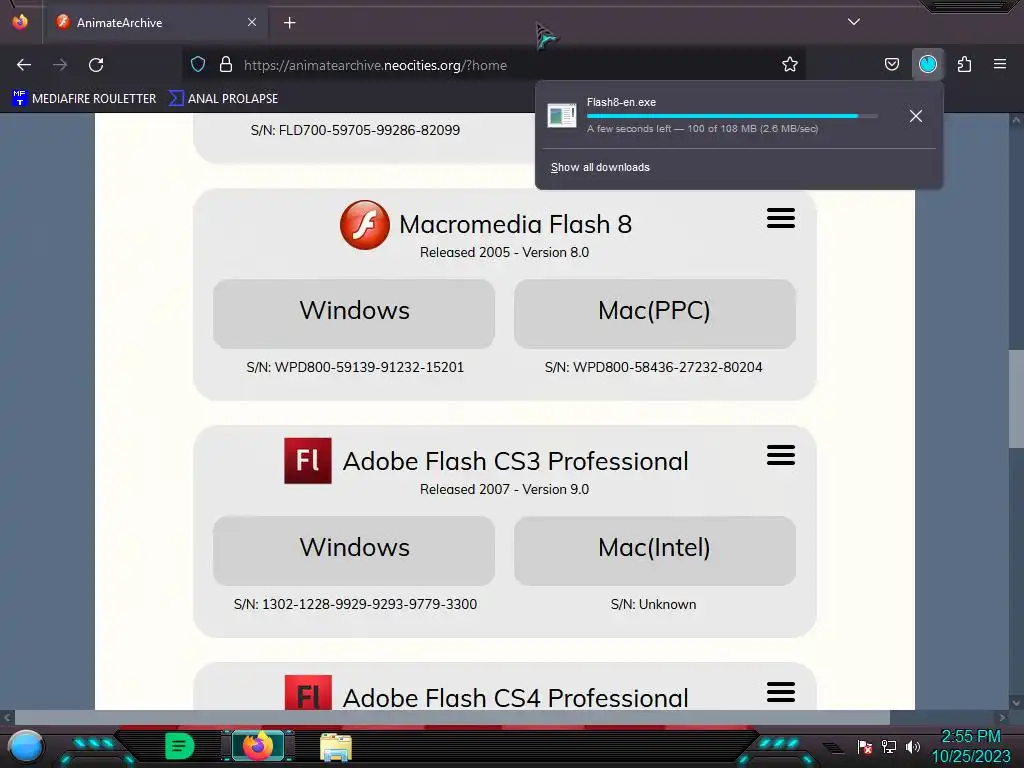Click the 2:55 PM taskbar clock
1024x768 pixels.
pyautogui.click(x=970, y=737)
